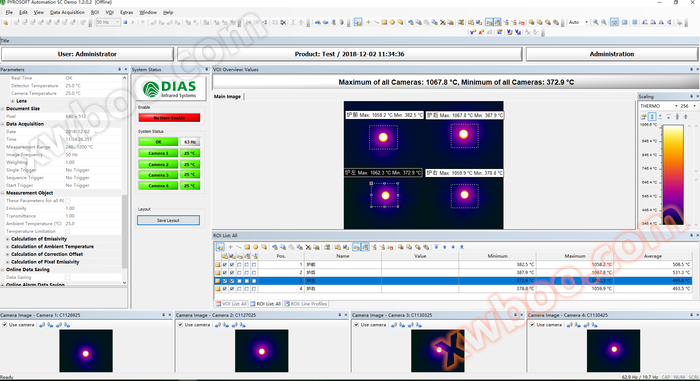Click rectangle ROI tool in ROI List toolbar
This screenshot has width=700, height=381.
[247, 247]
